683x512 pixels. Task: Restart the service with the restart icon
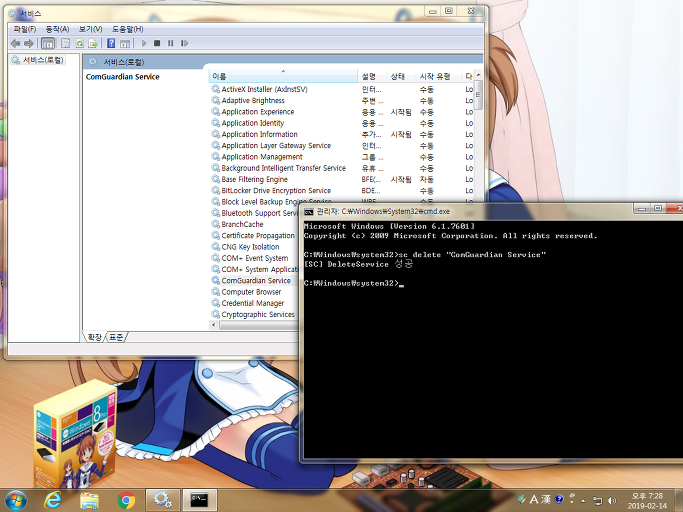(185, 43)
